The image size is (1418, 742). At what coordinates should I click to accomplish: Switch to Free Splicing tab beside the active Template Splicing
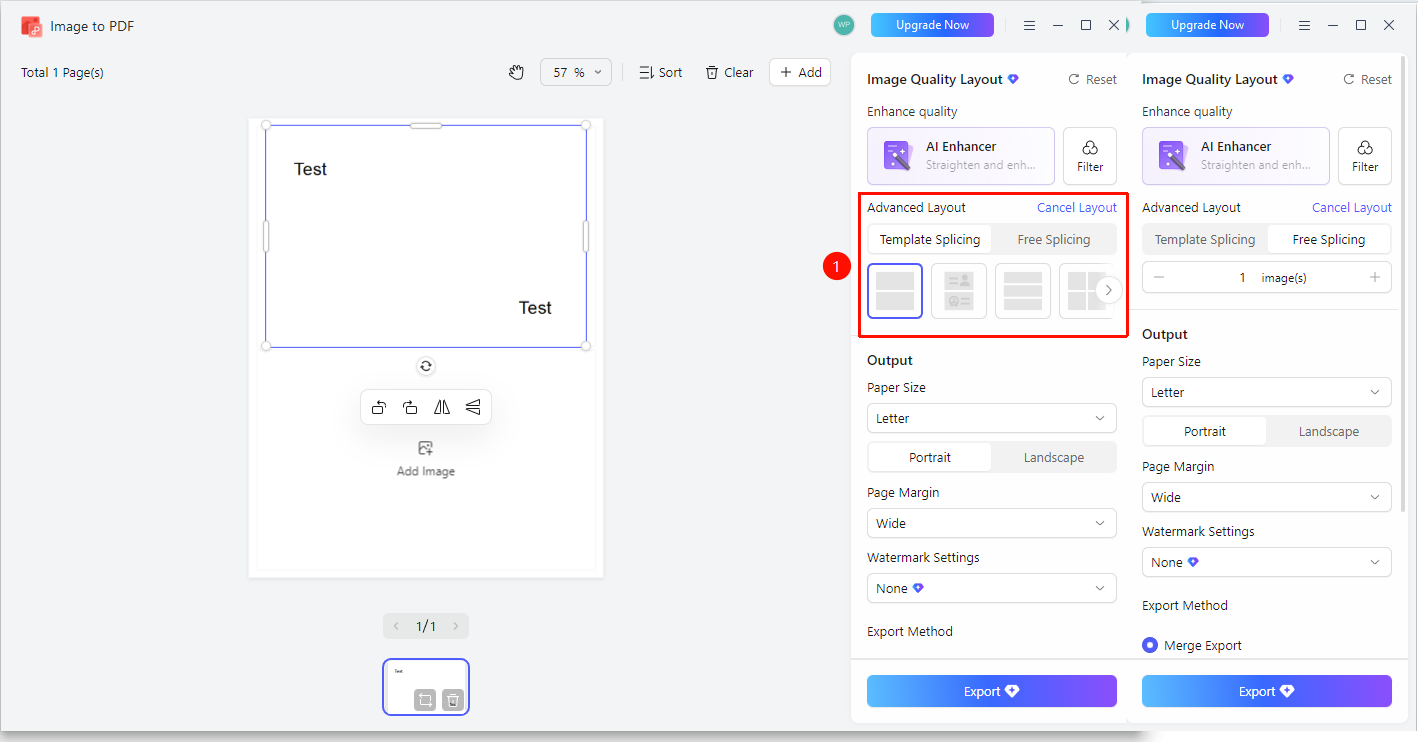tap(1054, 239)
